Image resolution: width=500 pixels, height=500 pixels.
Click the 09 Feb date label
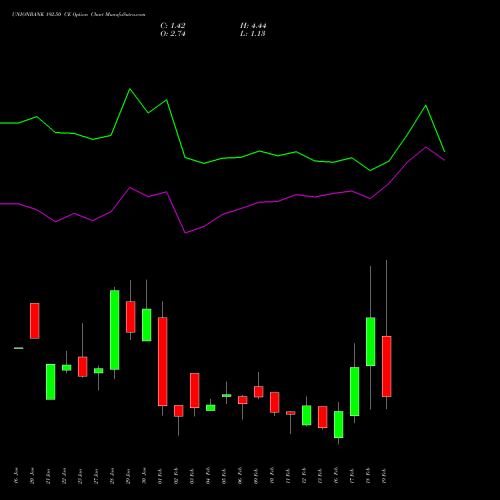point(256,476)
